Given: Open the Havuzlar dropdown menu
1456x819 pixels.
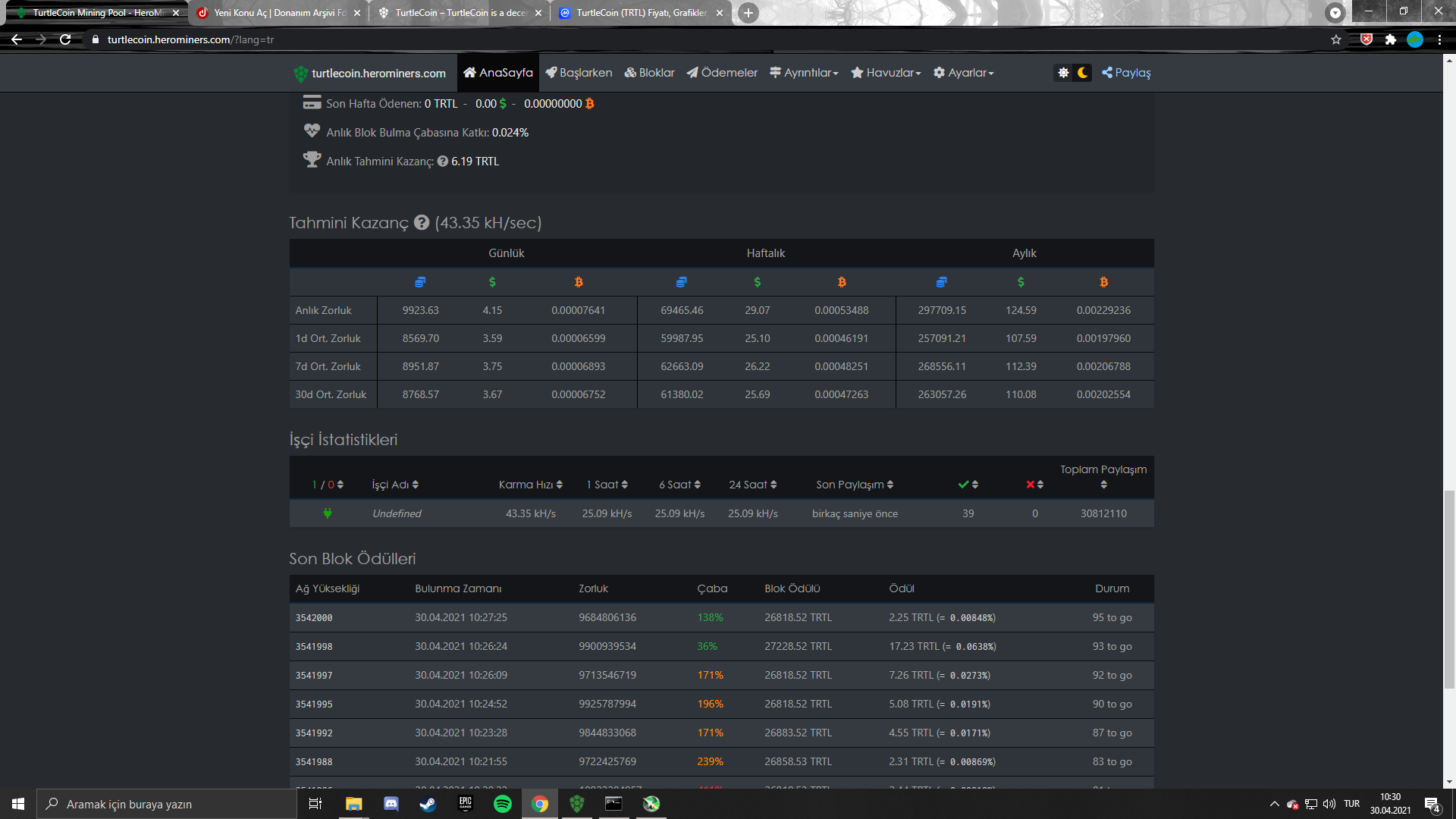Looking at the screenshot, I should coord(886,73).
